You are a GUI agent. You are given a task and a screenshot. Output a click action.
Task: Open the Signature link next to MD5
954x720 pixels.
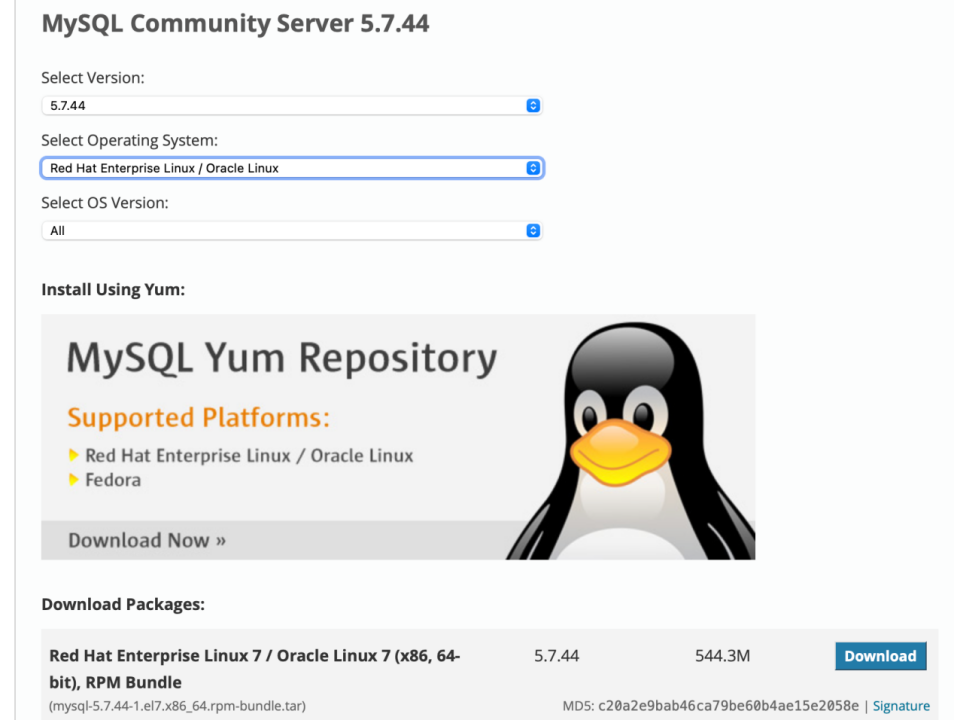901,706
